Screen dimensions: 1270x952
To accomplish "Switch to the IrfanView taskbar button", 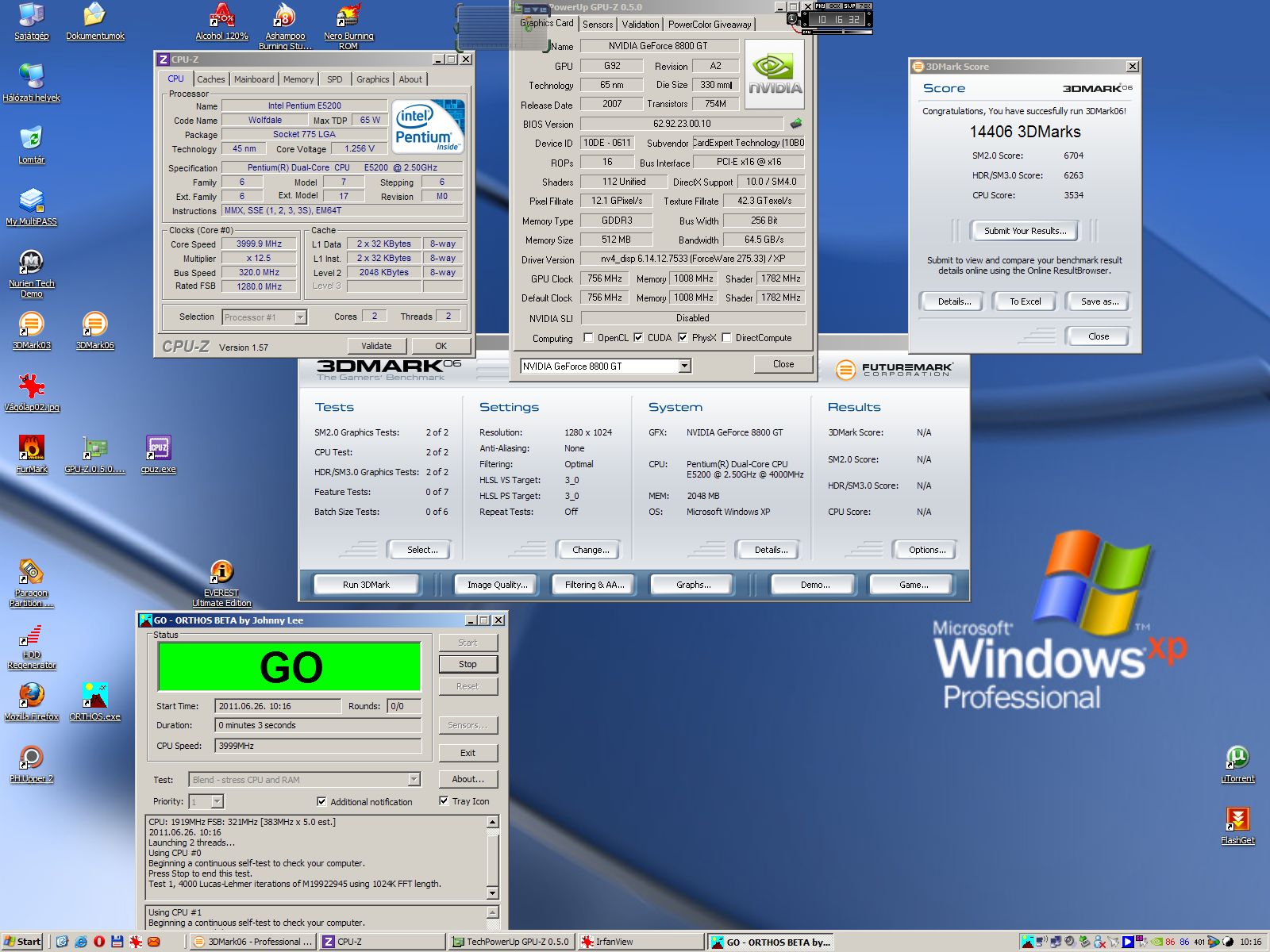I will (x=641, y=942).
